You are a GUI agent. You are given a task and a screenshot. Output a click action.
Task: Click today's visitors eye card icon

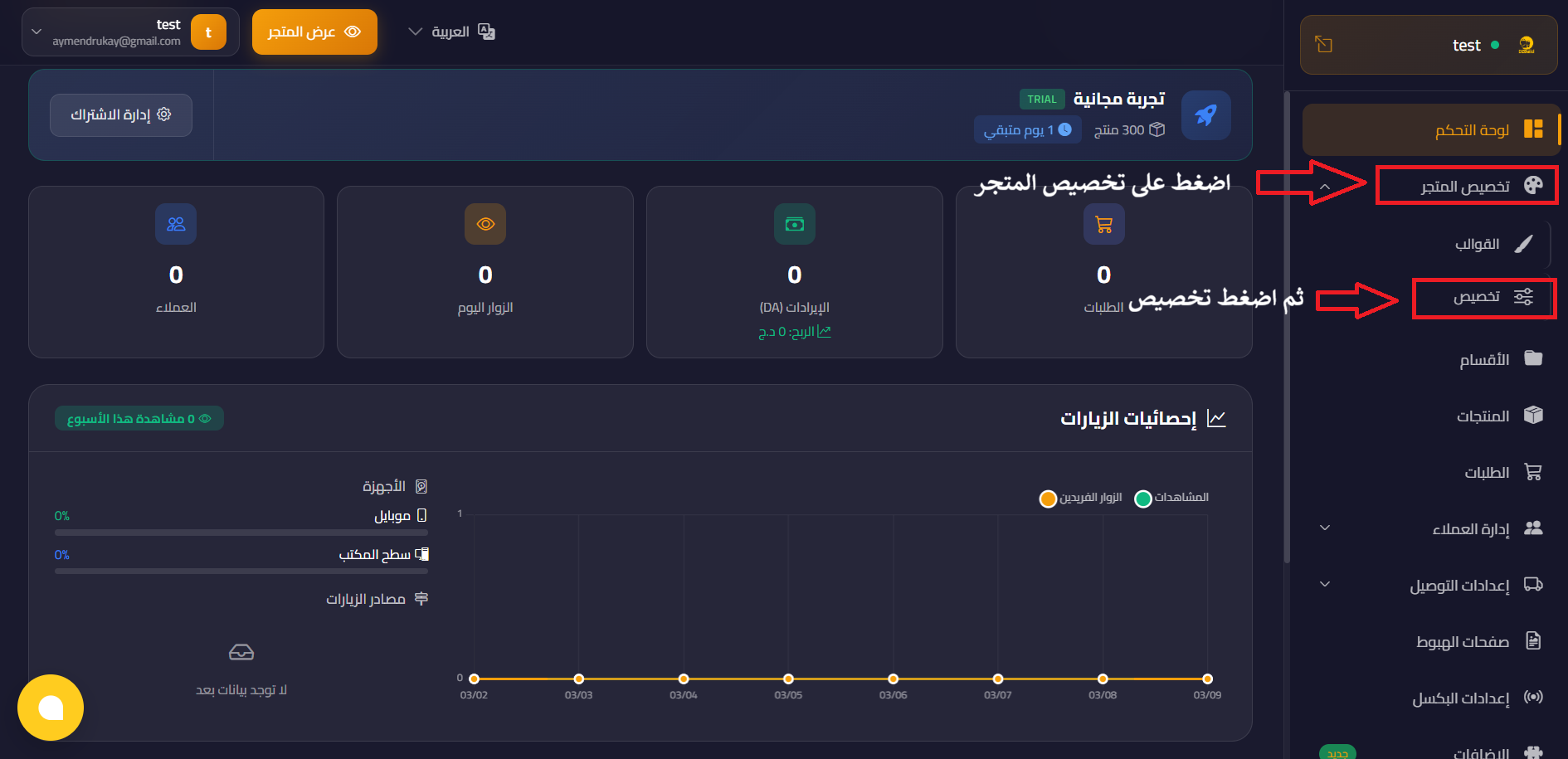pos(485,224)
